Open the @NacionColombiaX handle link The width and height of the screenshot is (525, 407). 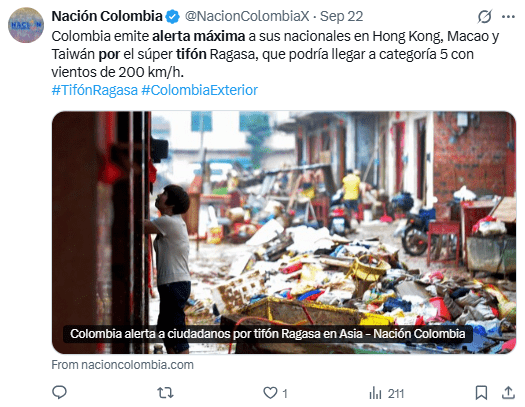247,16
